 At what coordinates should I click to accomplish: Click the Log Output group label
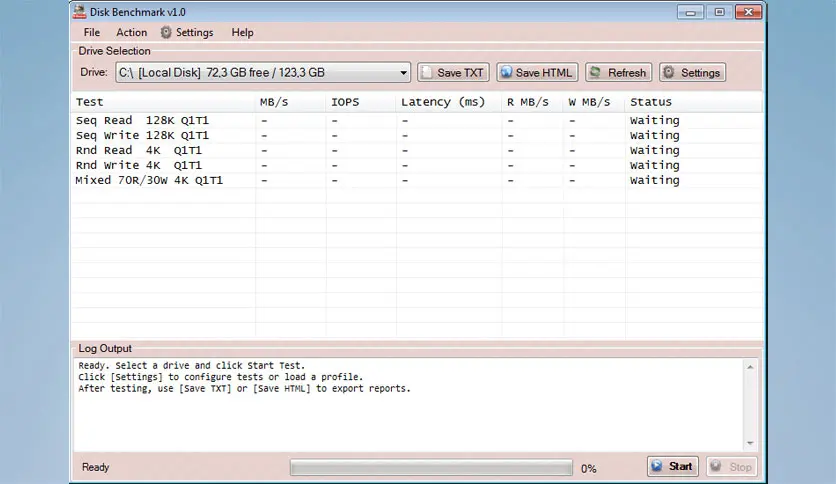[104, 349]
